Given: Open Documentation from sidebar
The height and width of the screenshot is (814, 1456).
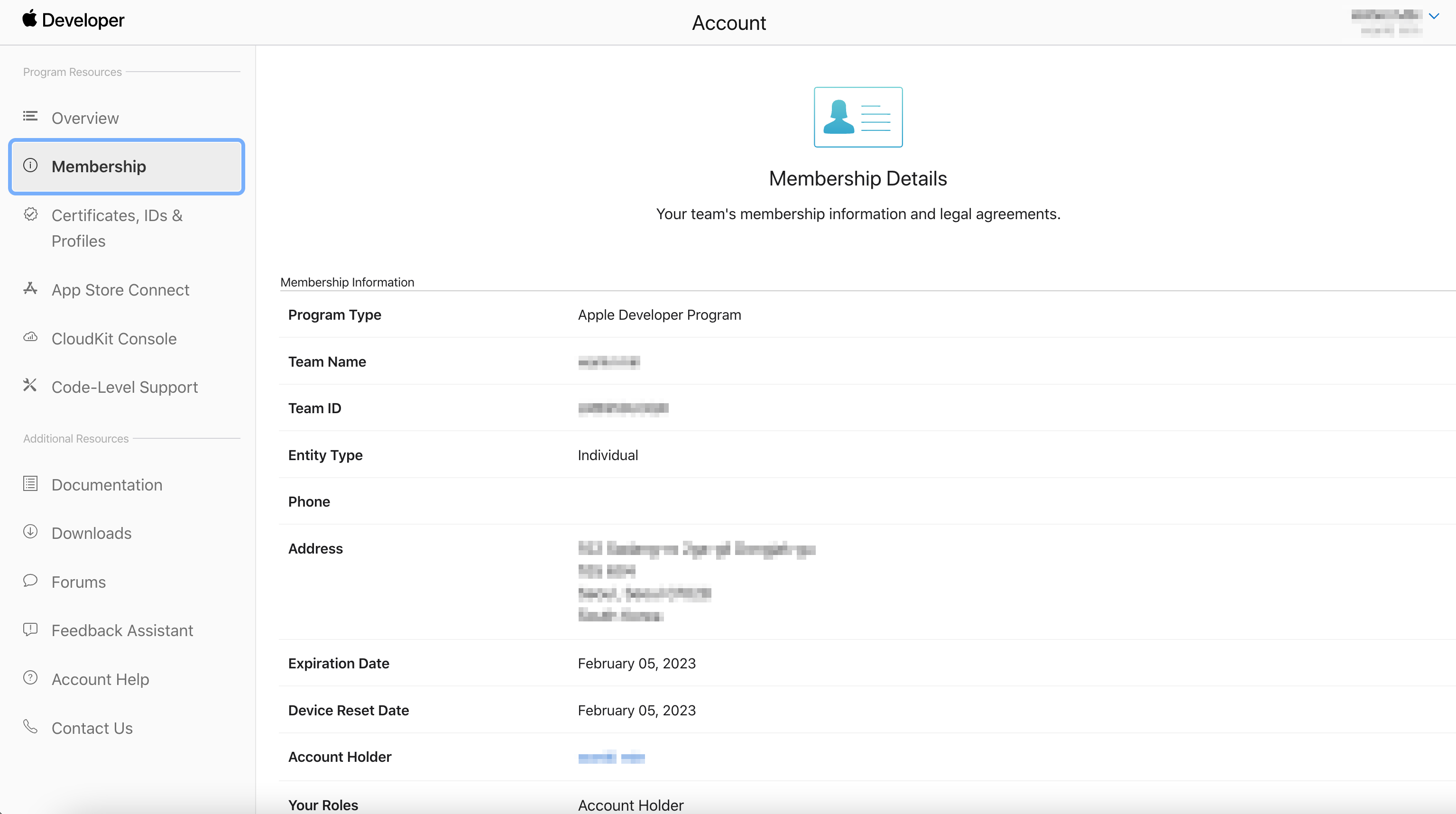Looking at the screenshot, I should pyautogui.click(x=107, y=485).
